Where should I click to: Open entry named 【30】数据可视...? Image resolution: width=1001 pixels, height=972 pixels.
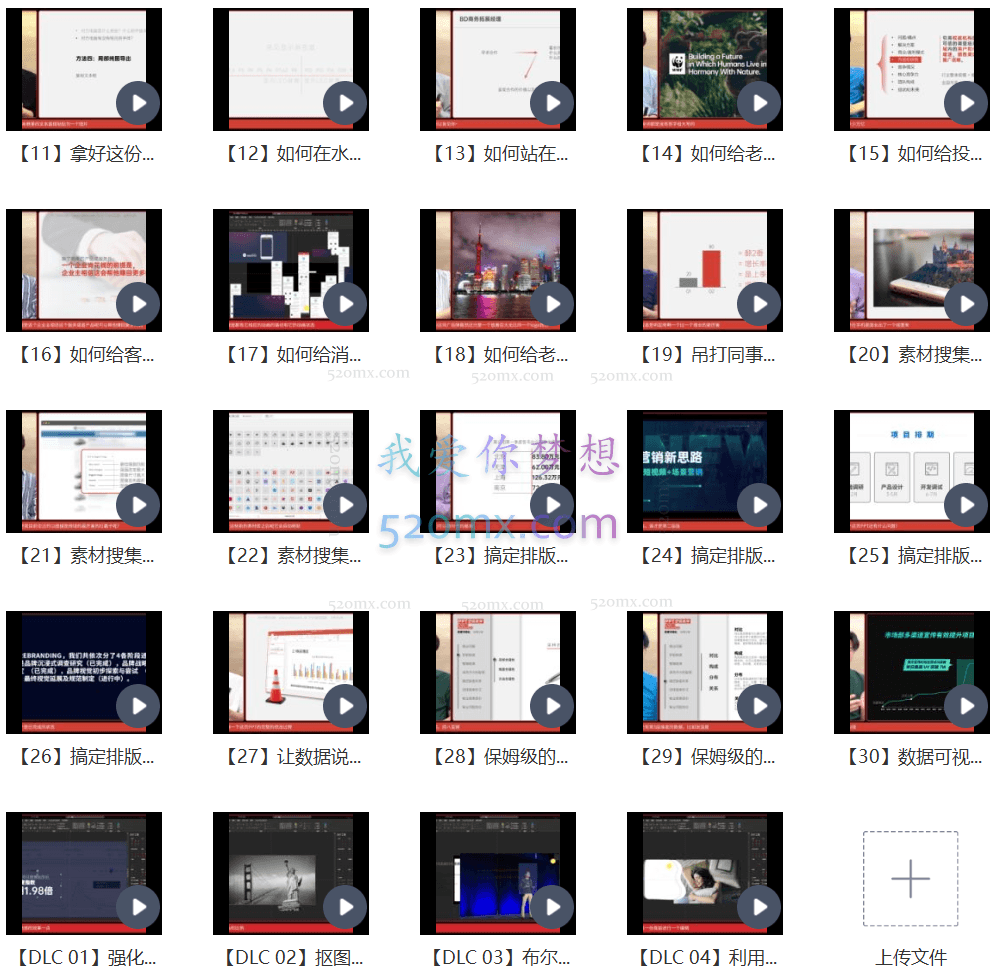(912, 757)
